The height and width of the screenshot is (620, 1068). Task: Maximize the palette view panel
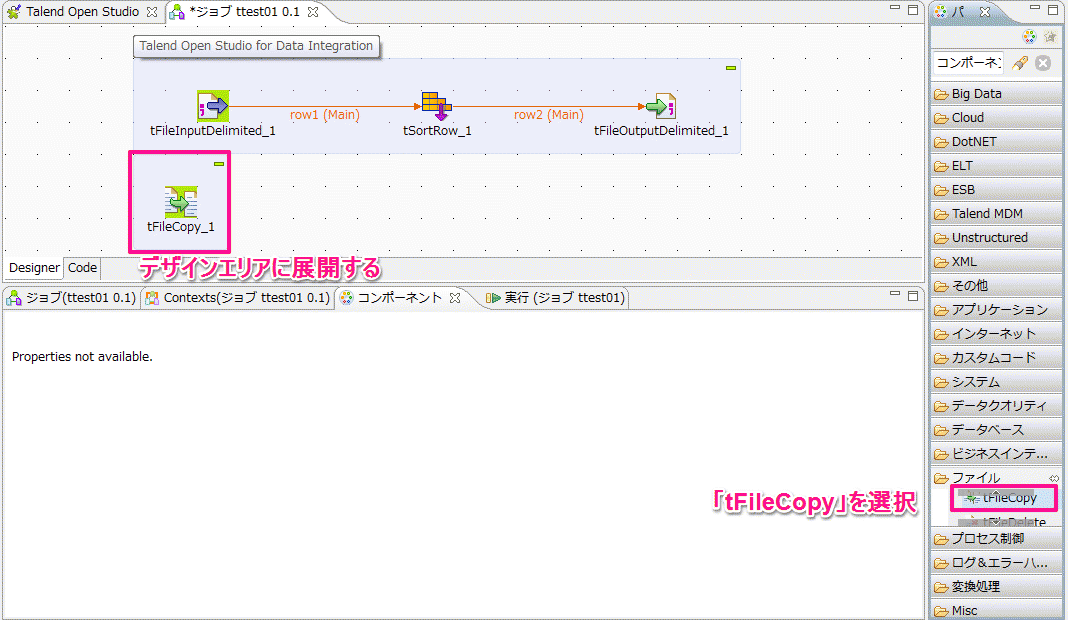click(1053, 10)
